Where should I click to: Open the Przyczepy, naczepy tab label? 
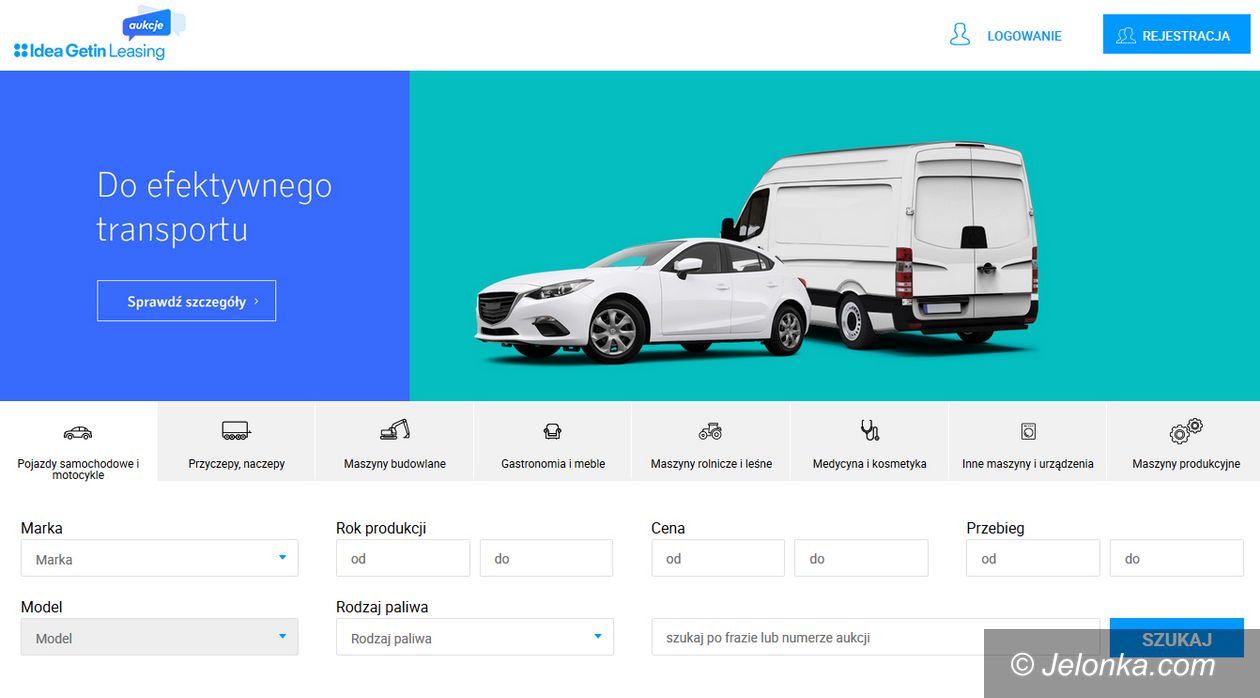tap(236, 464)
